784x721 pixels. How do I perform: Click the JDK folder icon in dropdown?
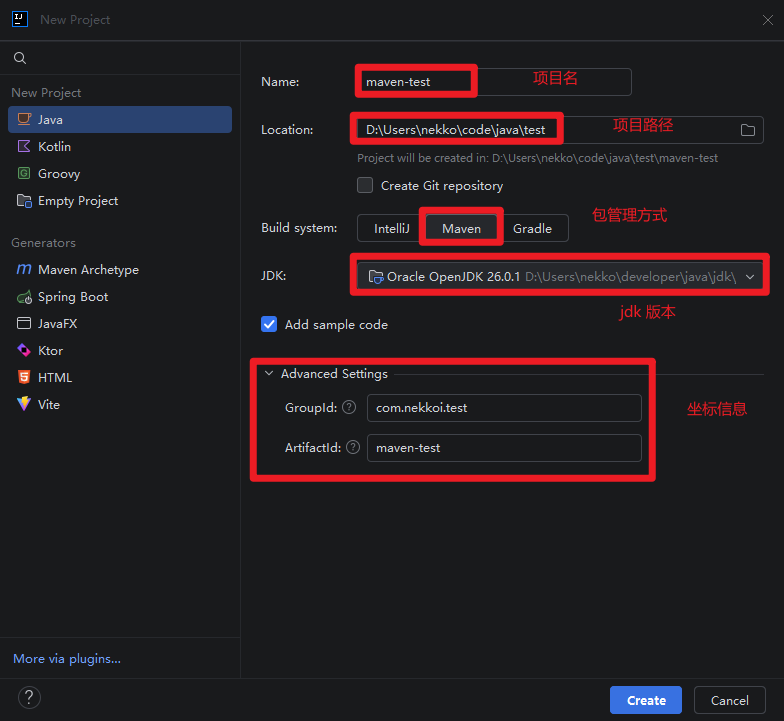click(x=376, y=276)
